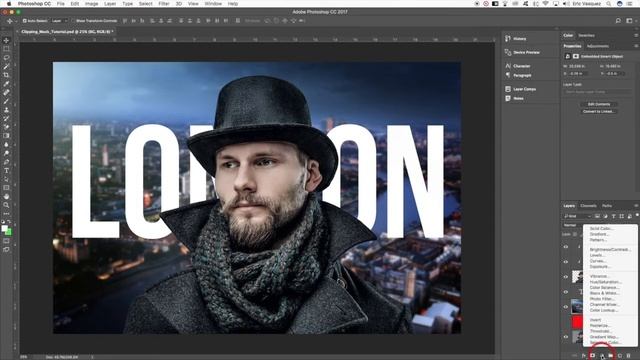
Task: Click the delete layer trash icon
Action: (x=629, y=356)
